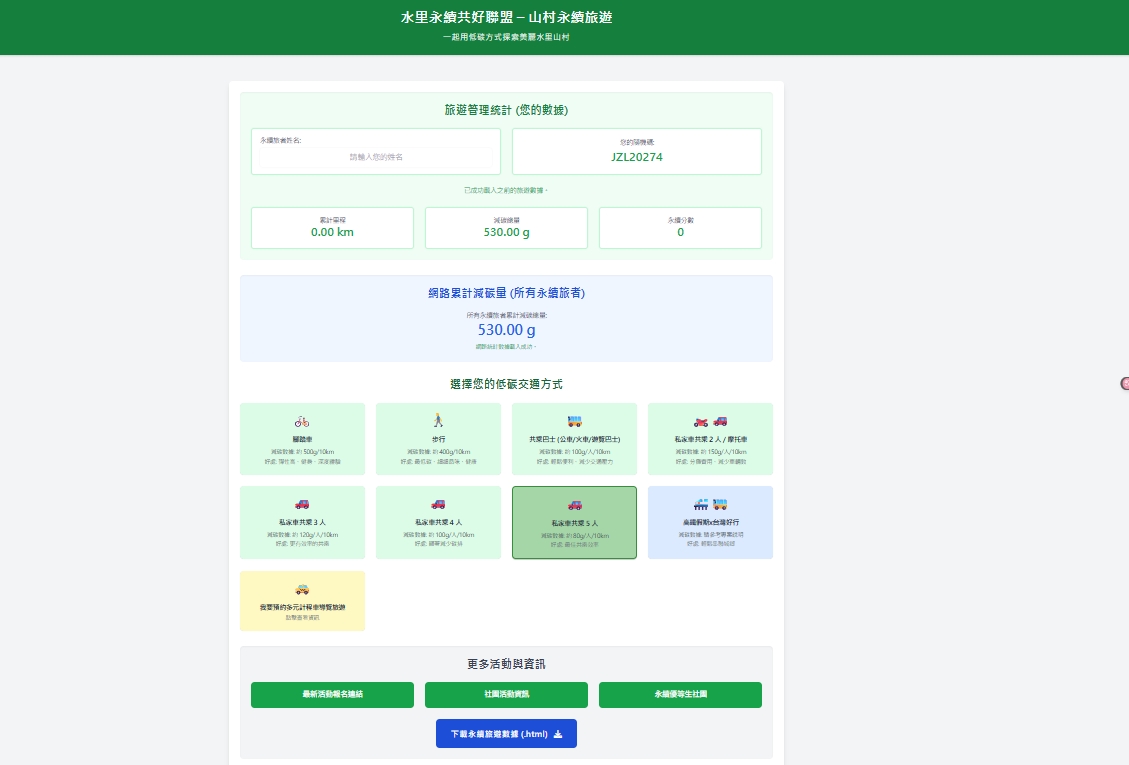Click the page title 水里永續共好聯盟 – 山村永續旅遊
Screen dimensions: 1129x765
coord(506,17)
